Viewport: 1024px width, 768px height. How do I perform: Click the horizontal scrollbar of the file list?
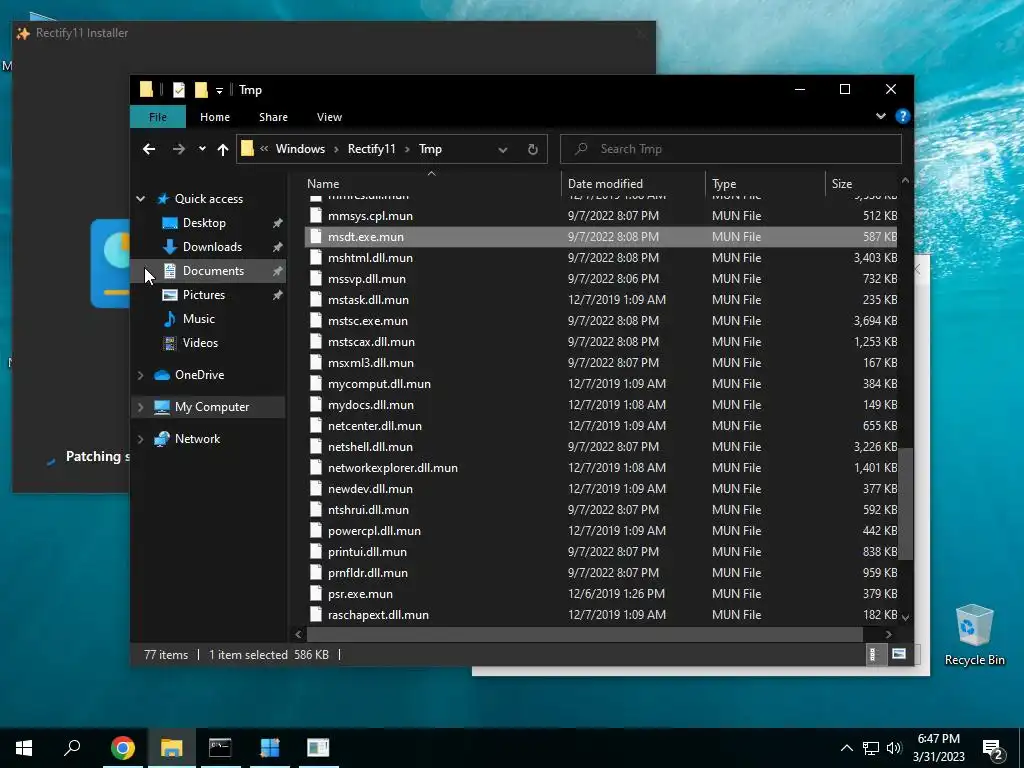tap(584, 634)
